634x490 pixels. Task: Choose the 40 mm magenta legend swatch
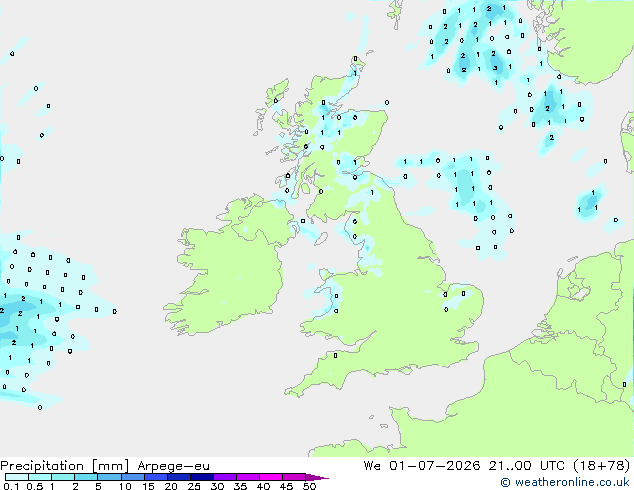[x=271, y=477]
